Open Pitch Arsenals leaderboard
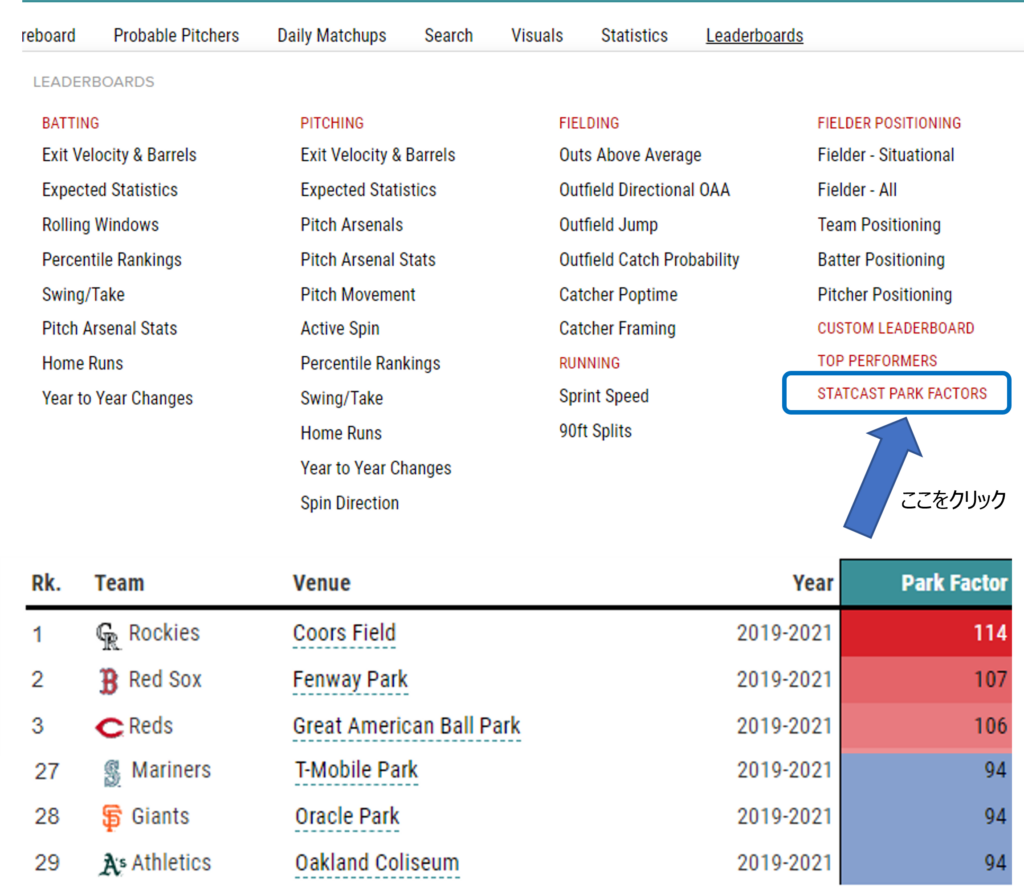This screenshot has height=887, width=1024. coord(351,225)
